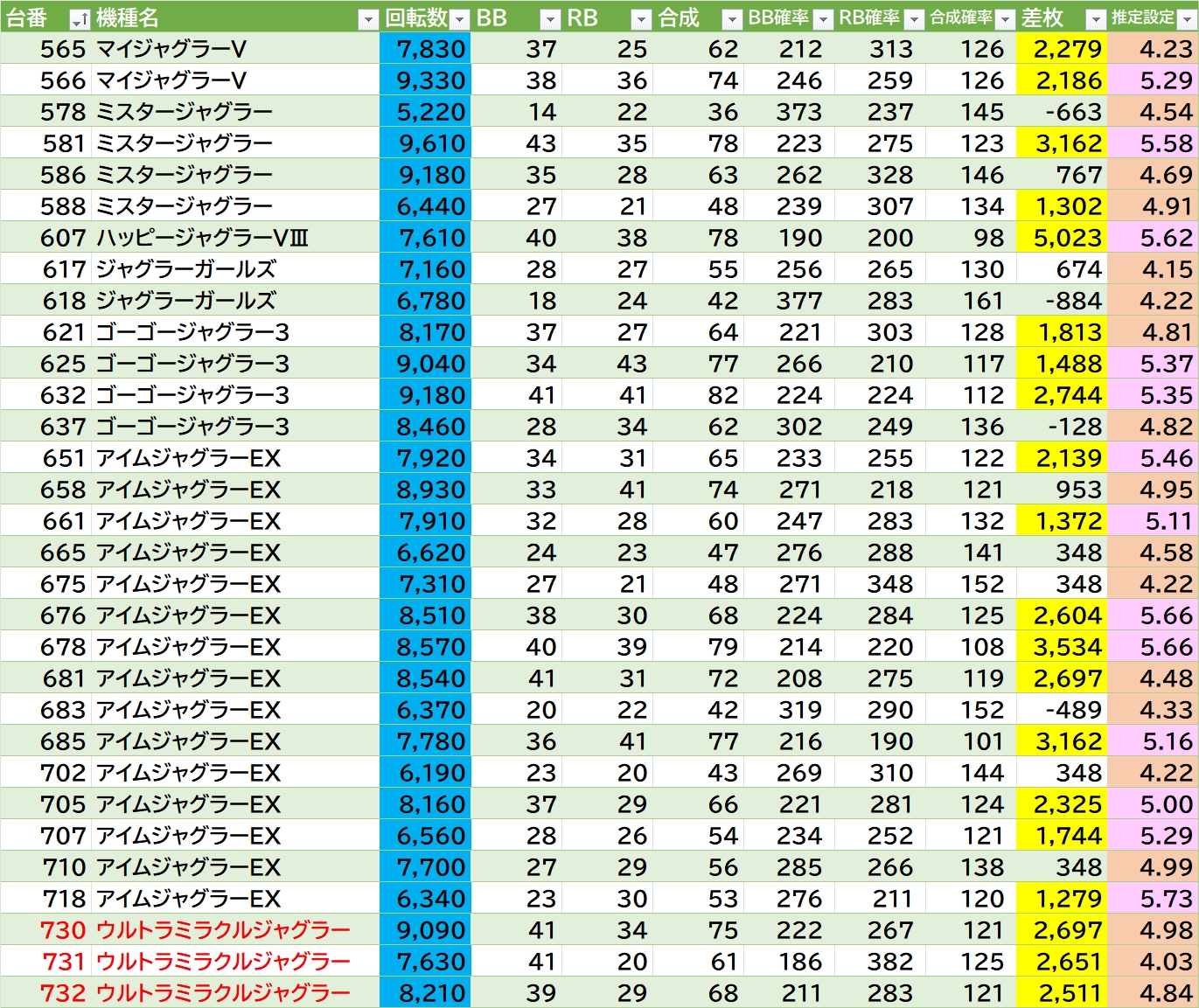Click 回転数 value 6,190

coord(425,773)
